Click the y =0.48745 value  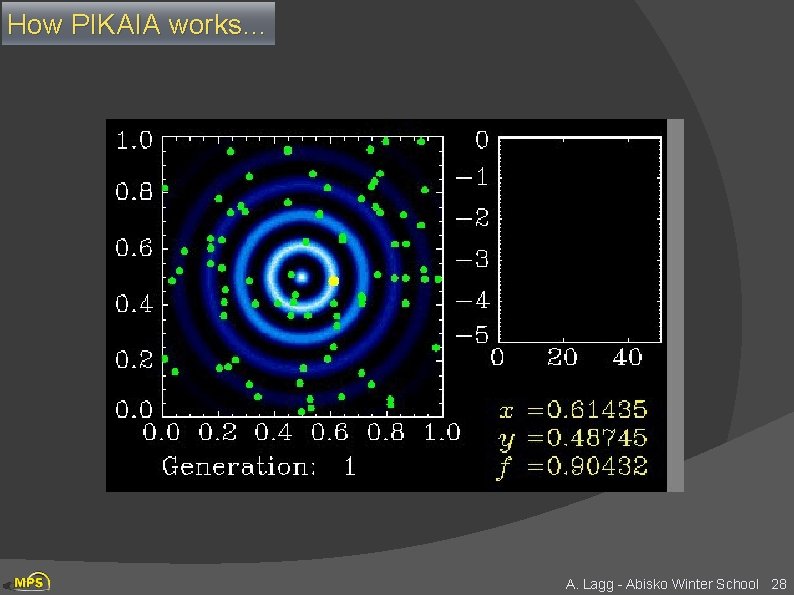point(573,439)
